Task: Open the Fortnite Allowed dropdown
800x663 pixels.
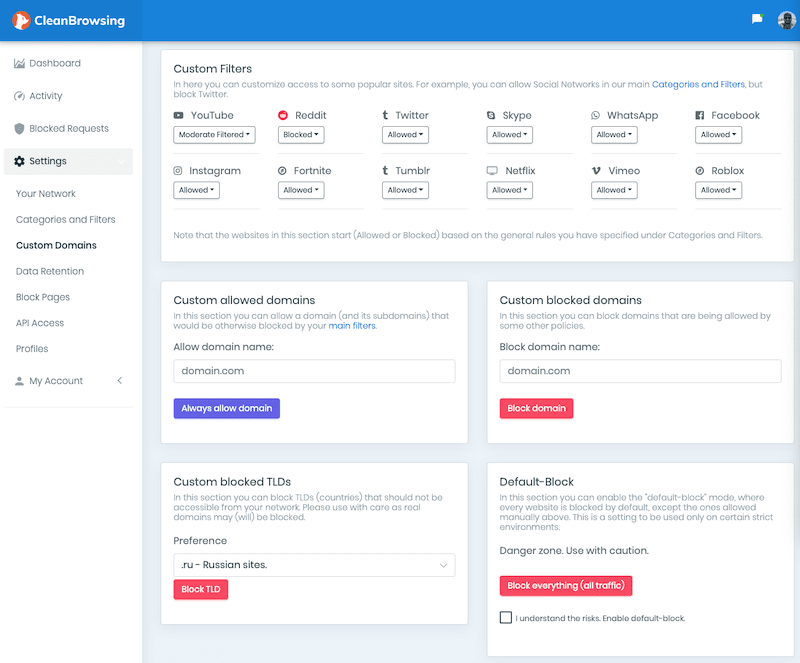Action: click(x=301, y=190)
